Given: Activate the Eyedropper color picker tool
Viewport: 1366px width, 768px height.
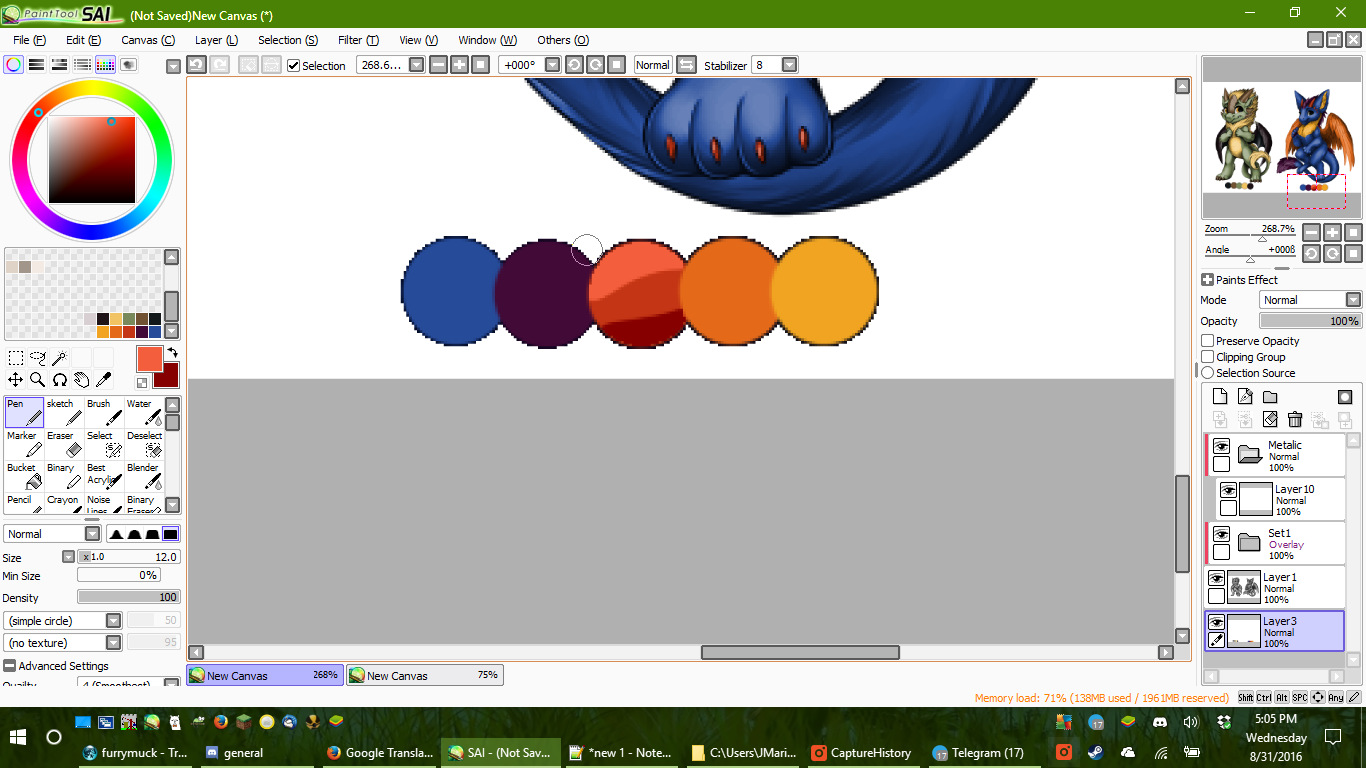Looking at the screenshot, I should coord(104,380).
